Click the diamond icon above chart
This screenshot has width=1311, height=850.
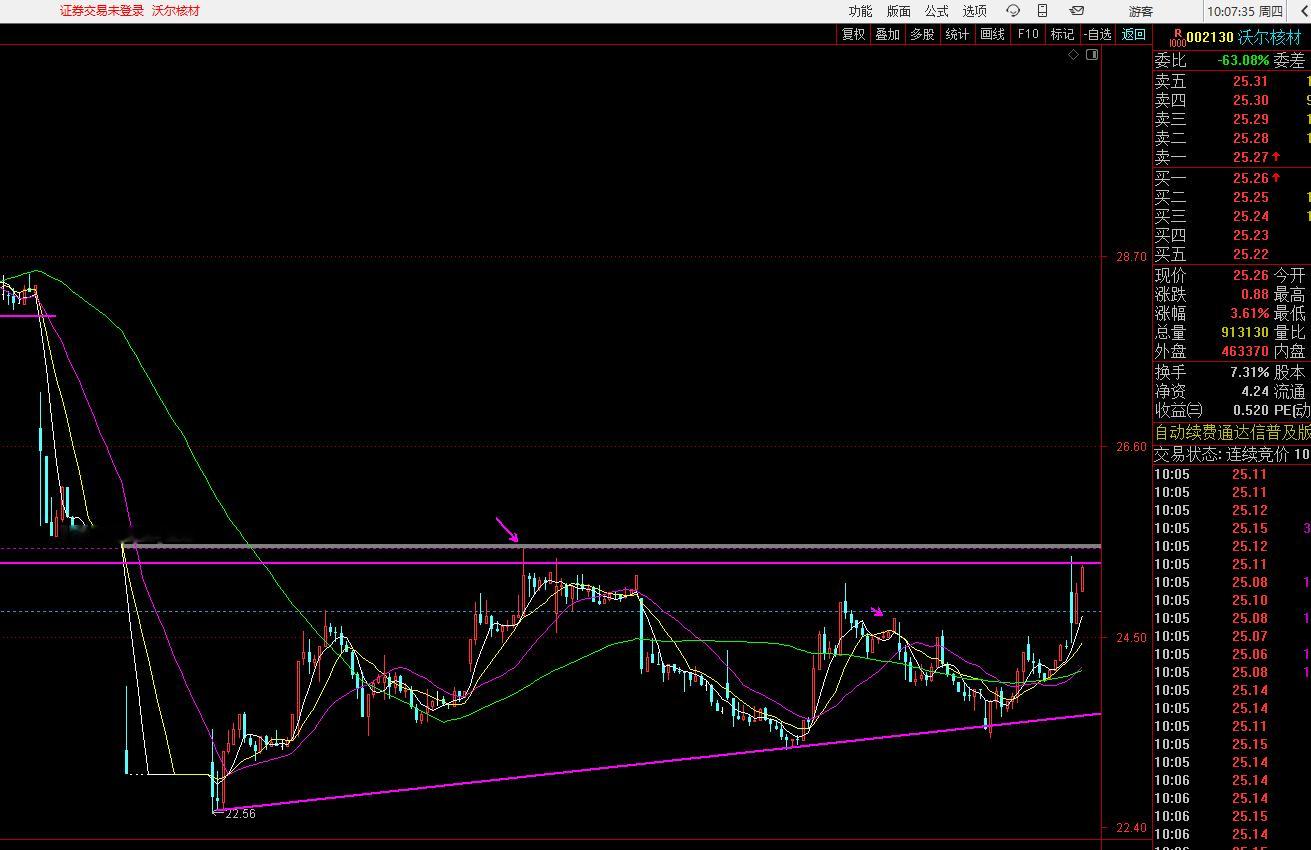tap(1074, 55)
